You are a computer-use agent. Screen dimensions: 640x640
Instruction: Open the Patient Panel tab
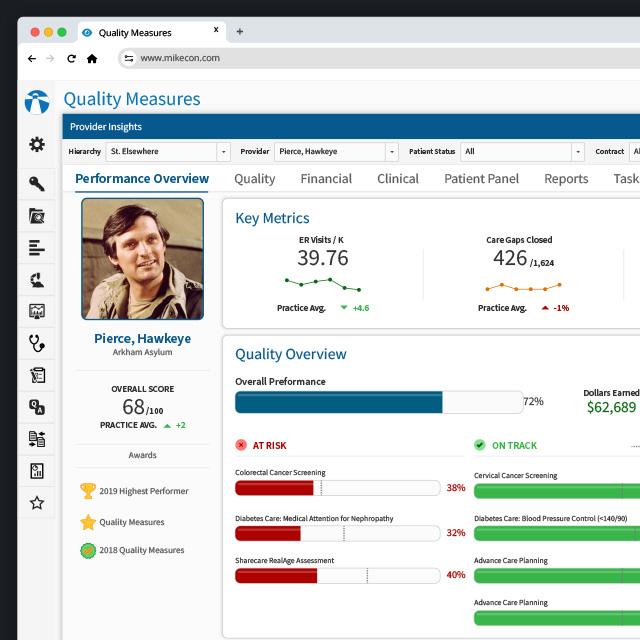[481, 179]
